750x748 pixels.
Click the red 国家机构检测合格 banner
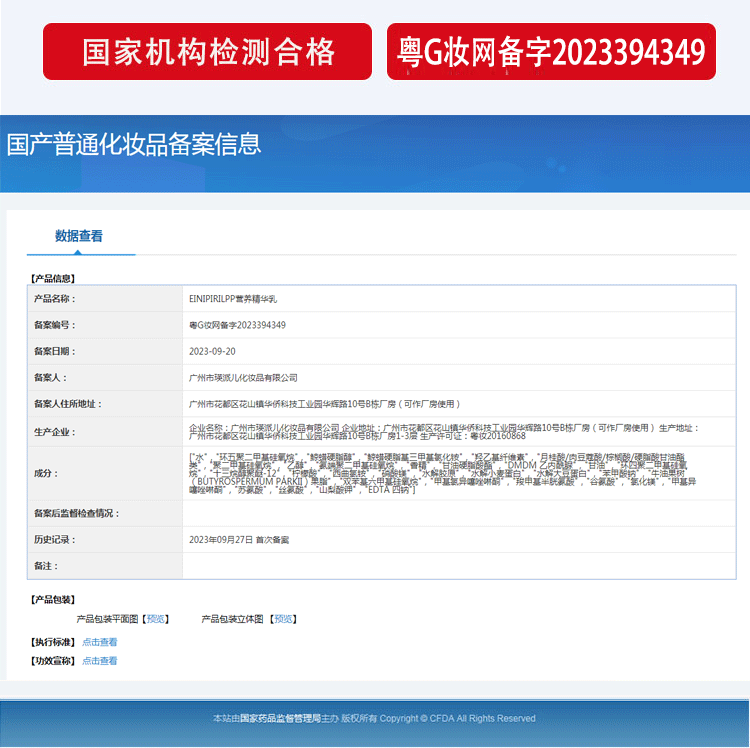207,52
